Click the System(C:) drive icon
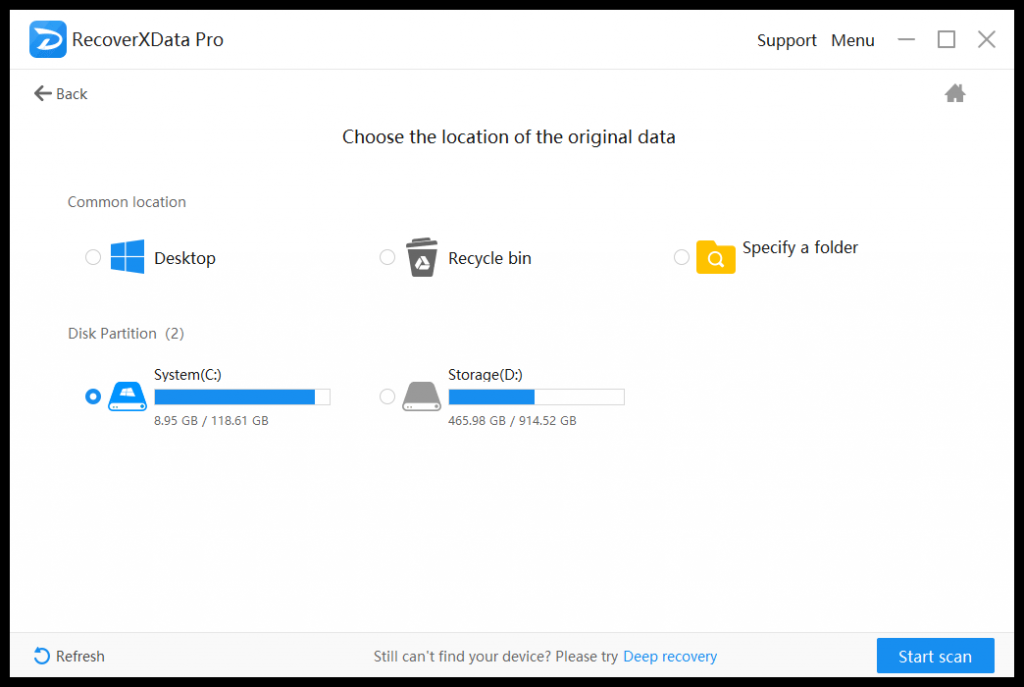Viewport: 1024px width, 687px height. click(x=127, y=396)
